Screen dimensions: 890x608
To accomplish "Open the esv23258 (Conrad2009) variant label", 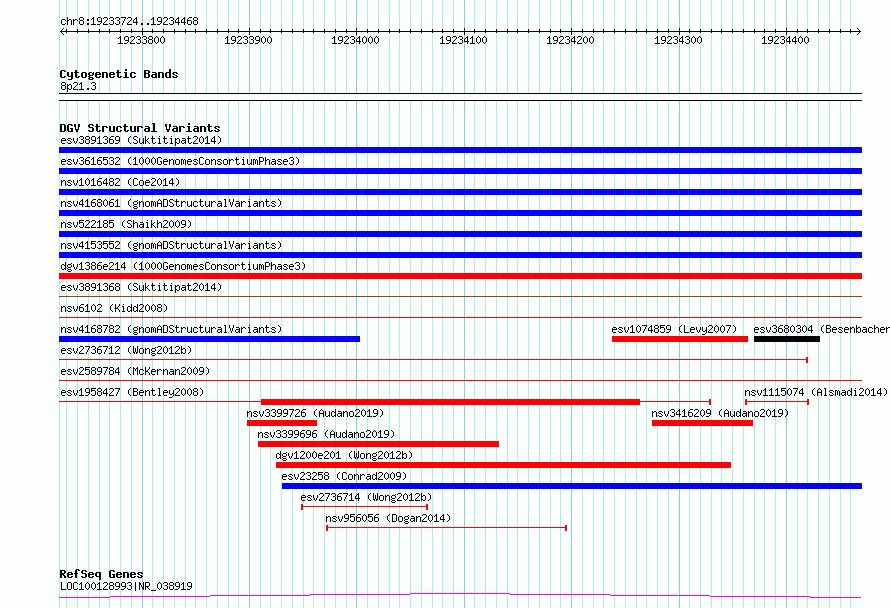I will click(x=344, y=476).
